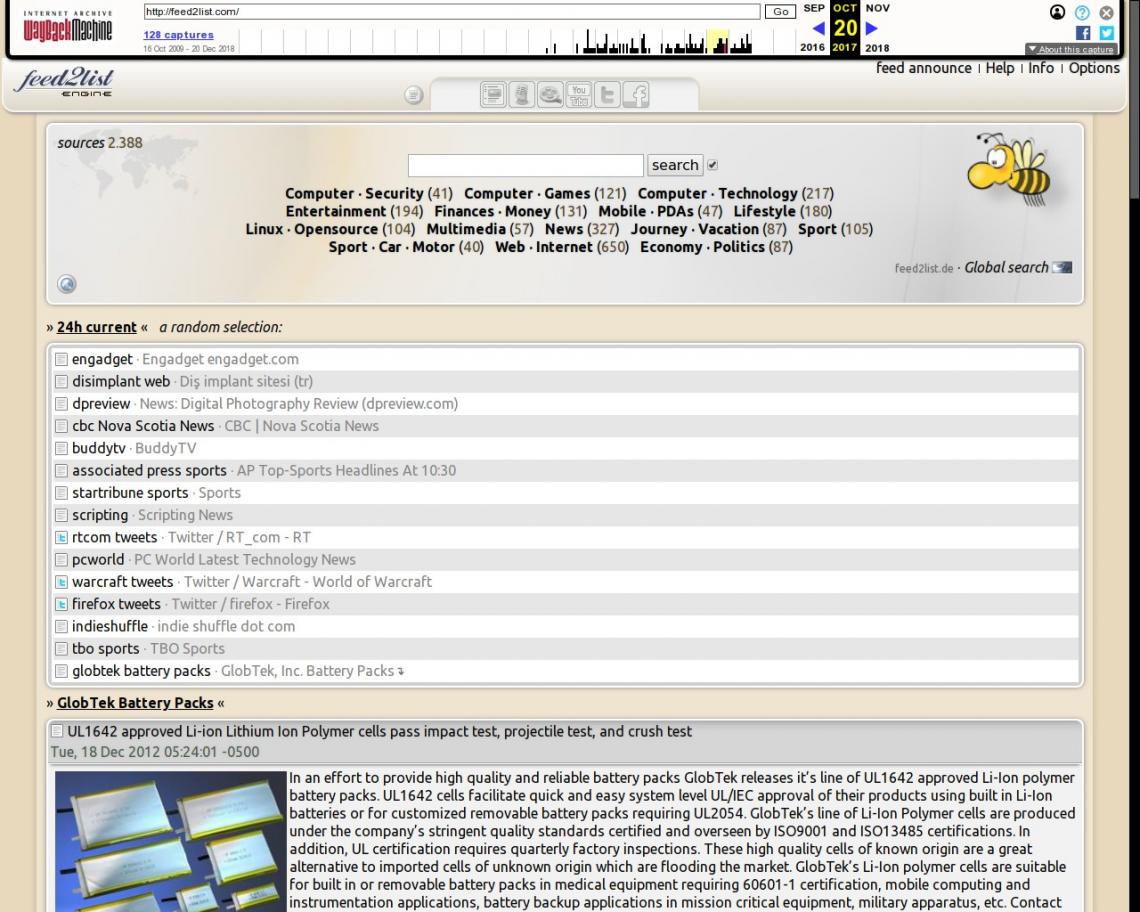
Task: Open the indieshuffle feed
Action: [x=110, y=626]
